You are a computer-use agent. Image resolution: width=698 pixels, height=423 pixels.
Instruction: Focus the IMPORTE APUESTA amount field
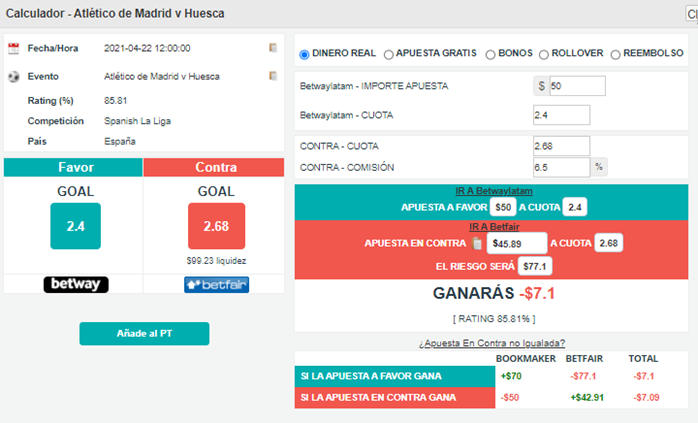coord(577,86)
